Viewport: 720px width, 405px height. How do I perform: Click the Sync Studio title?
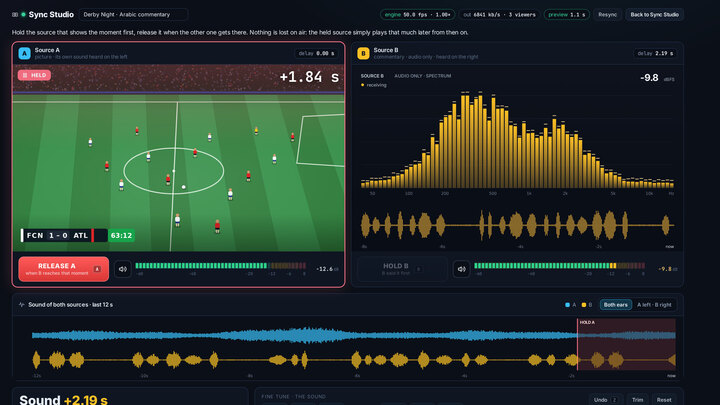pyautogui.click(x=51, y=15)
